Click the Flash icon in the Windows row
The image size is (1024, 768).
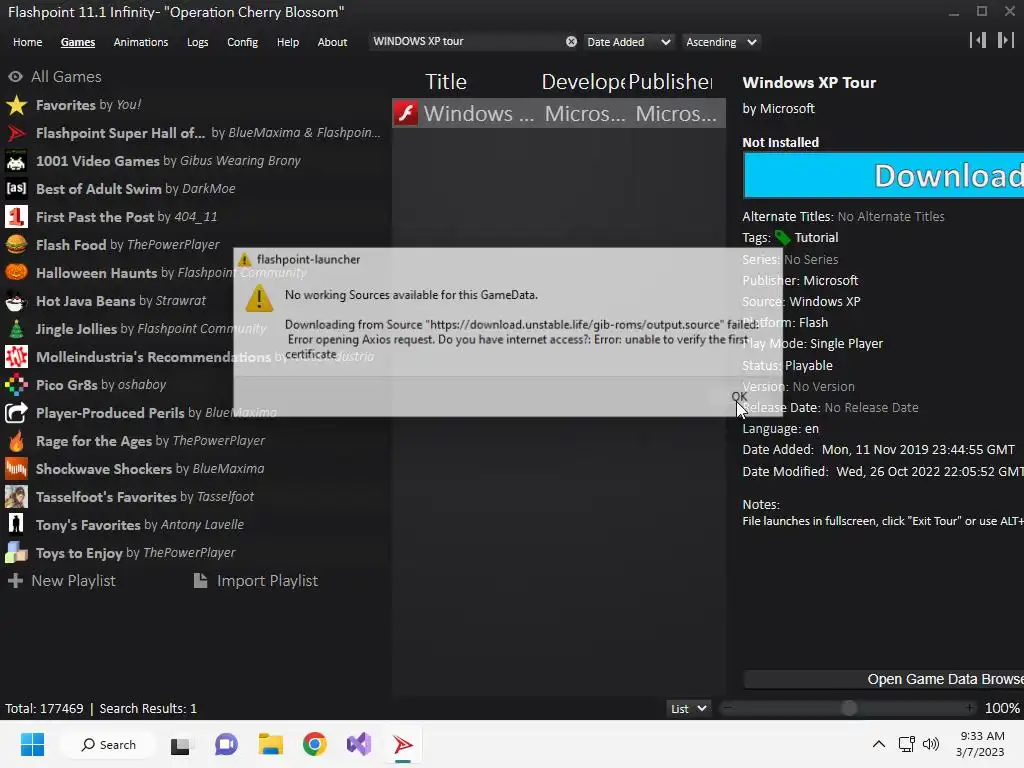(x=406, y=113)
